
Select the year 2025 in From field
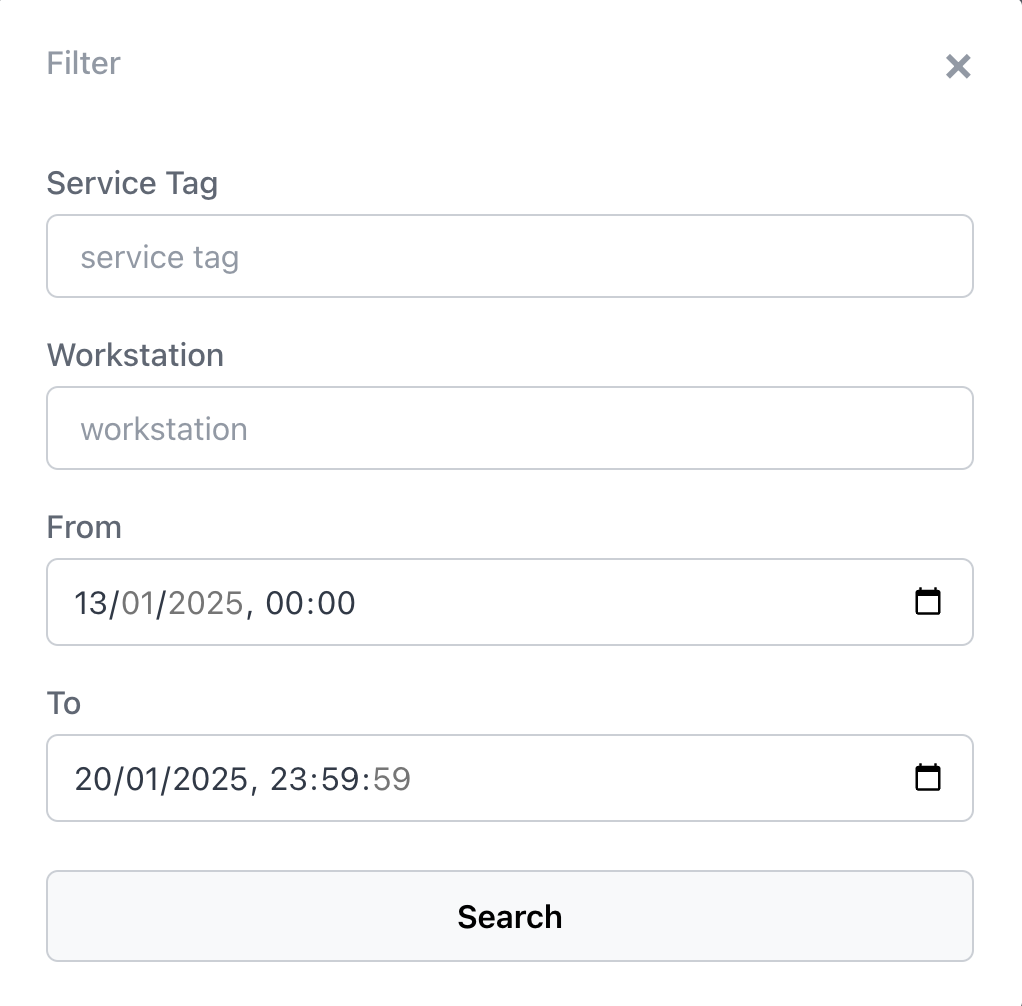click(x=205, y=603)
